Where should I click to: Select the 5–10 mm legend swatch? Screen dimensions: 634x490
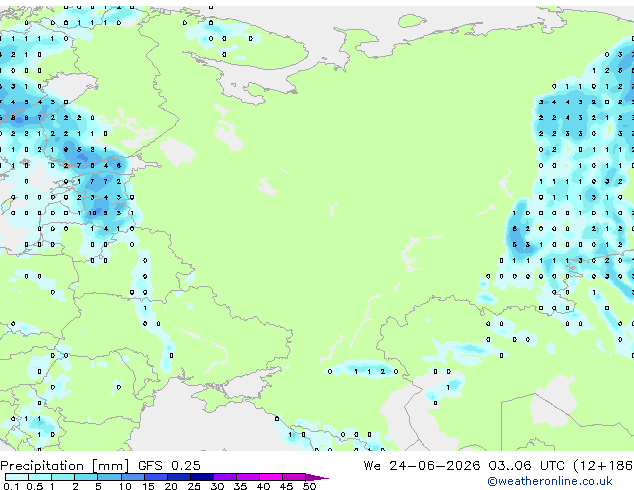pos(110,477)
